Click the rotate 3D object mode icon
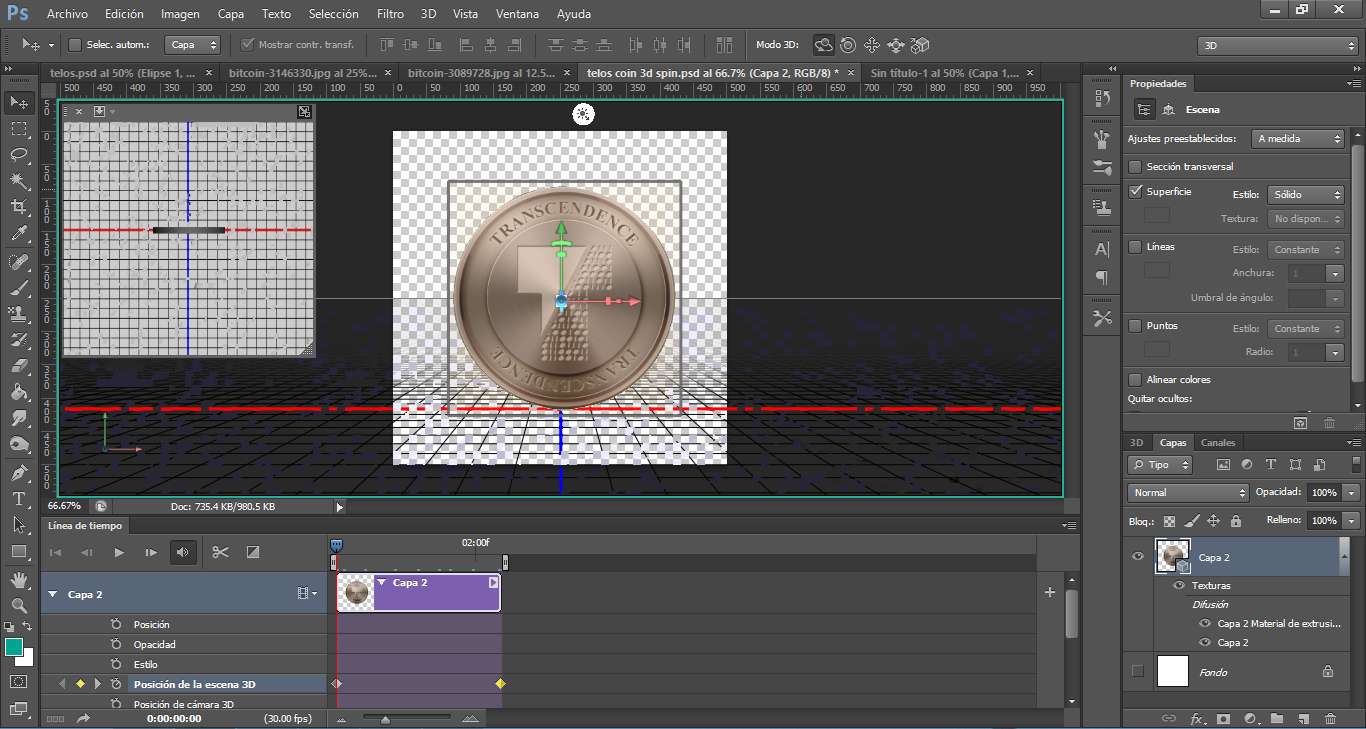1366x729 pixels. click(x=823, y=45)
